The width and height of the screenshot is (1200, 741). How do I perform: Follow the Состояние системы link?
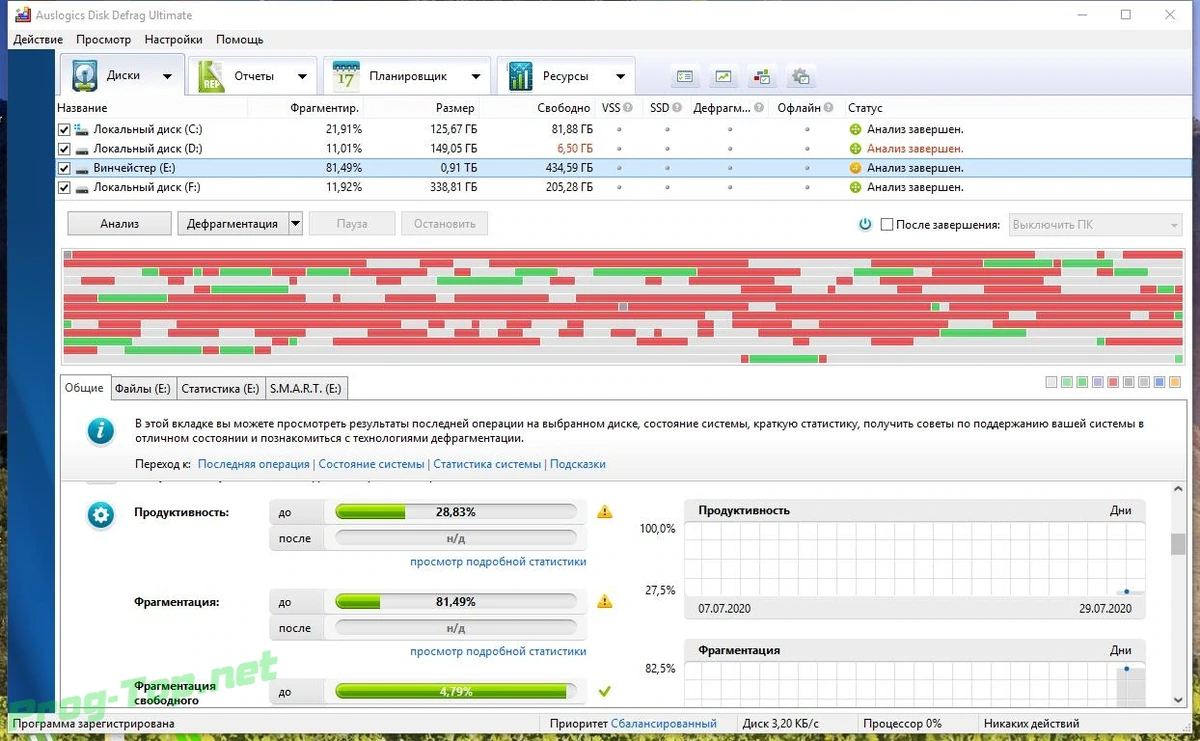tap(372, 464)
